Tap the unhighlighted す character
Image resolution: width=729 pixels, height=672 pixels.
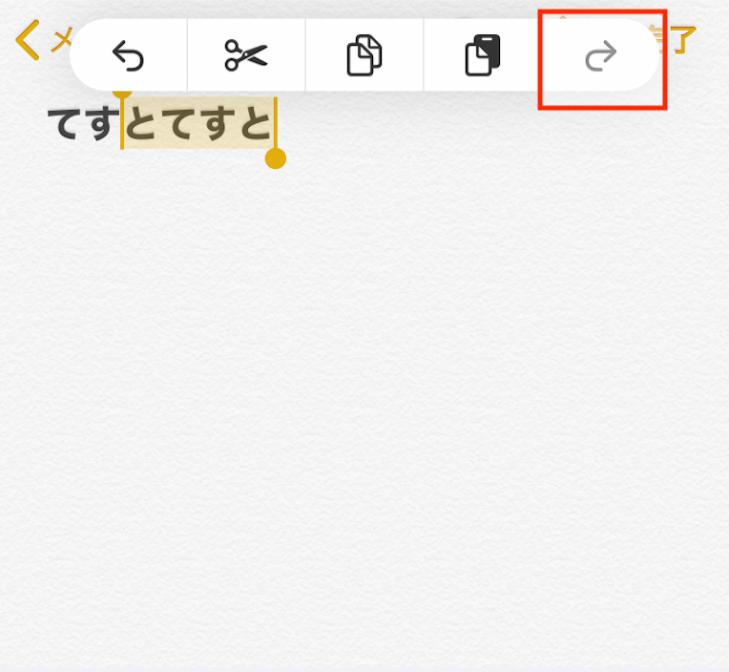(x=104, y=124)
